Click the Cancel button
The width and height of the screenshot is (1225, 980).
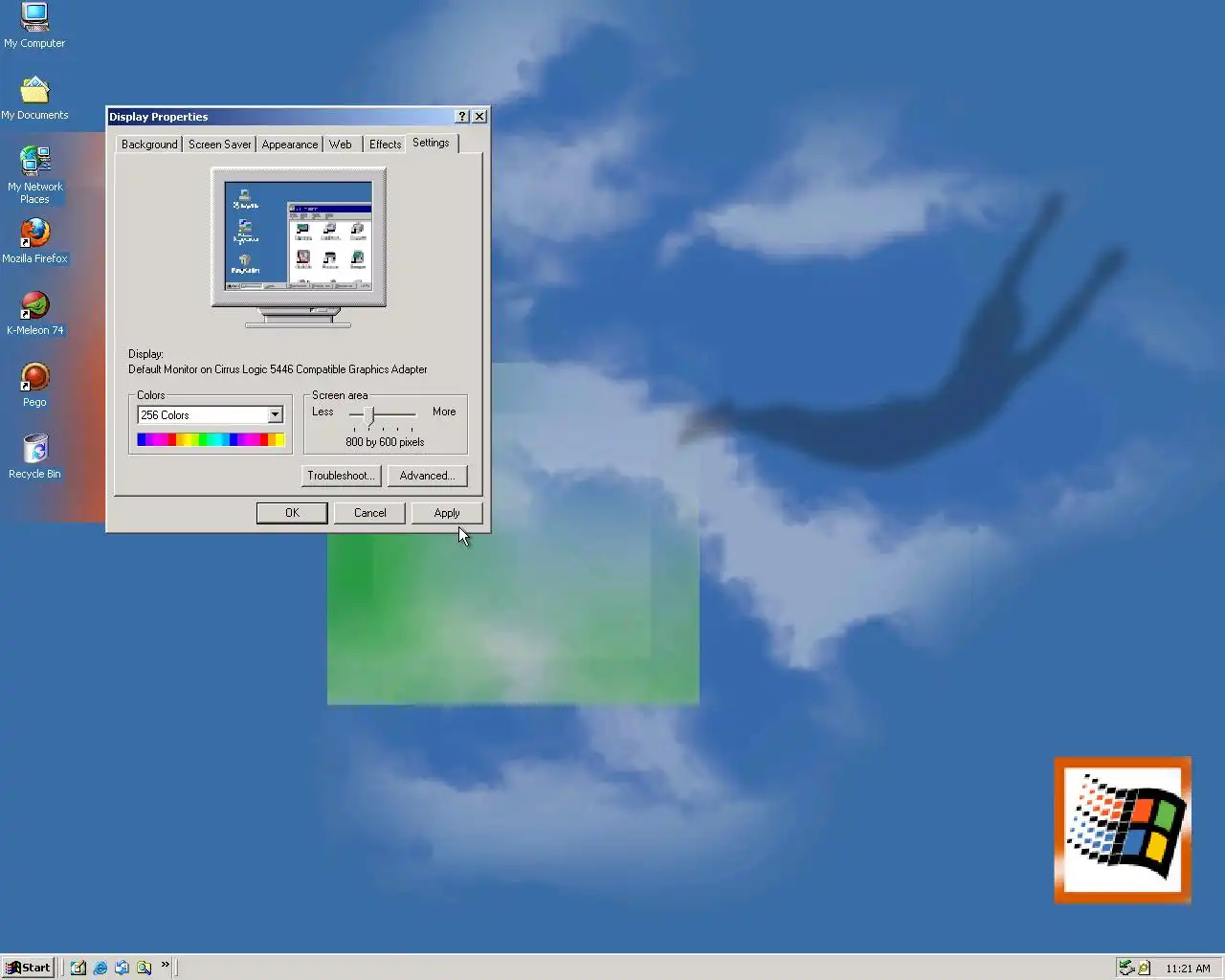[369, 513]
